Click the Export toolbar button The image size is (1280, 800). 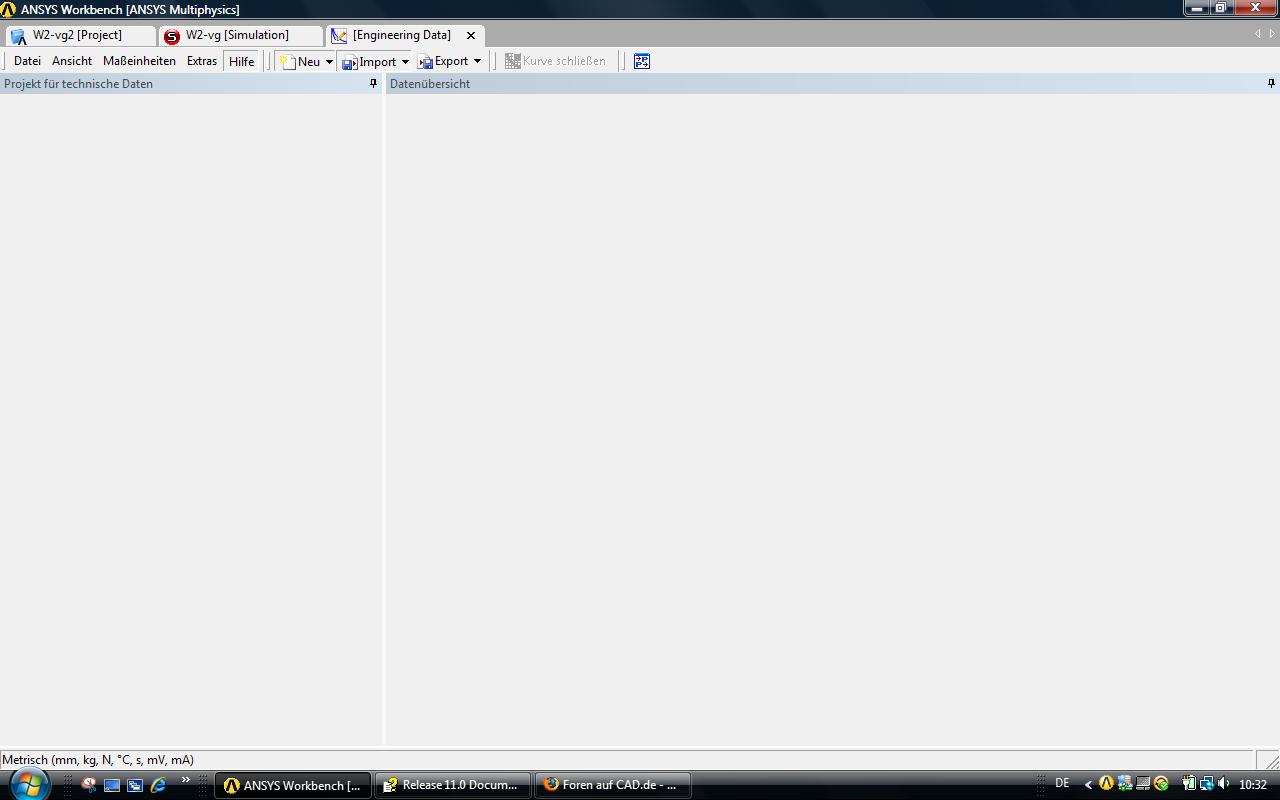pos(443,61)
